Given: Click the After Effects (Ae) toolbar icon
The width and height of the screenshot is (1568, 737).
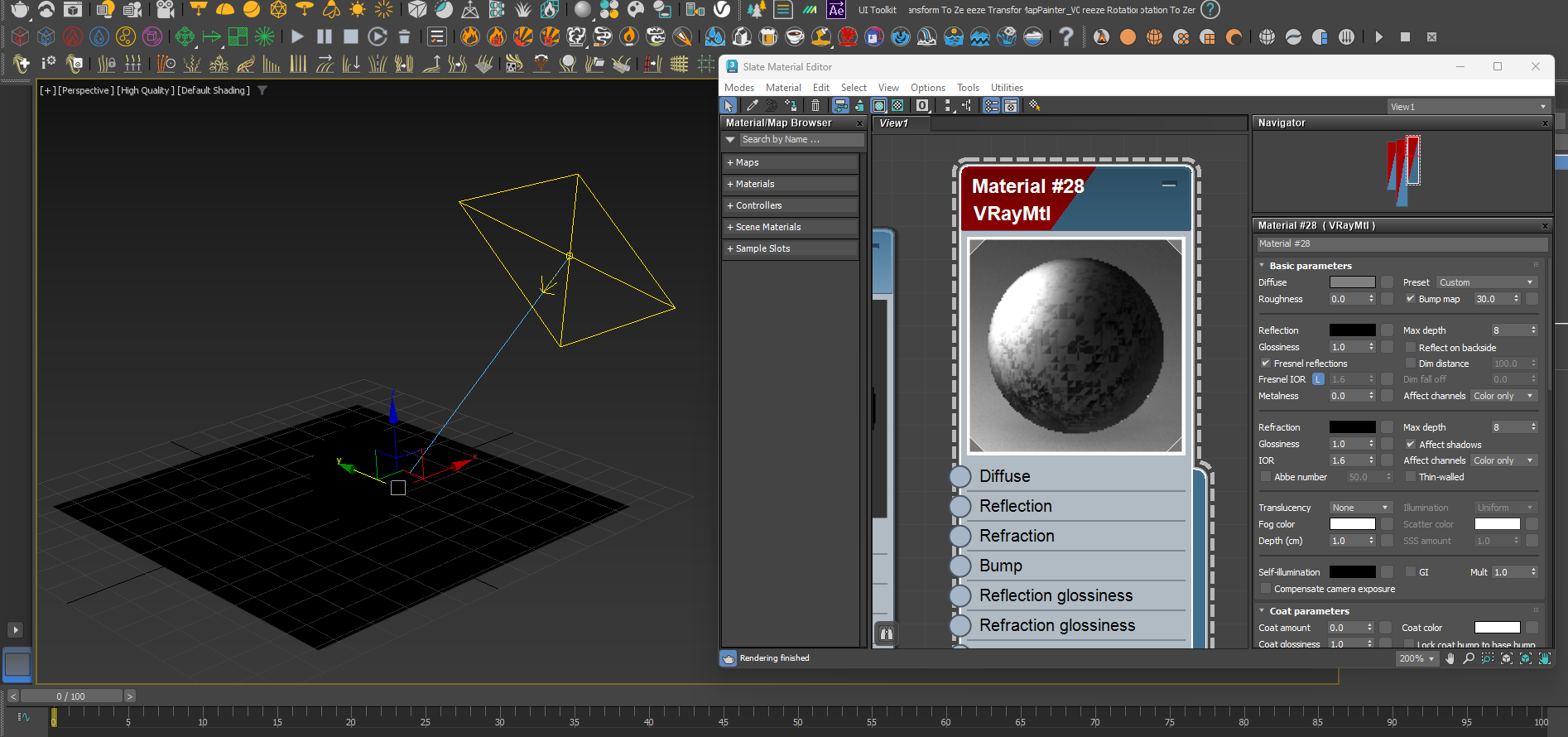Looking at the screenshot, I should pyautogui.click(x=837, y=10).
